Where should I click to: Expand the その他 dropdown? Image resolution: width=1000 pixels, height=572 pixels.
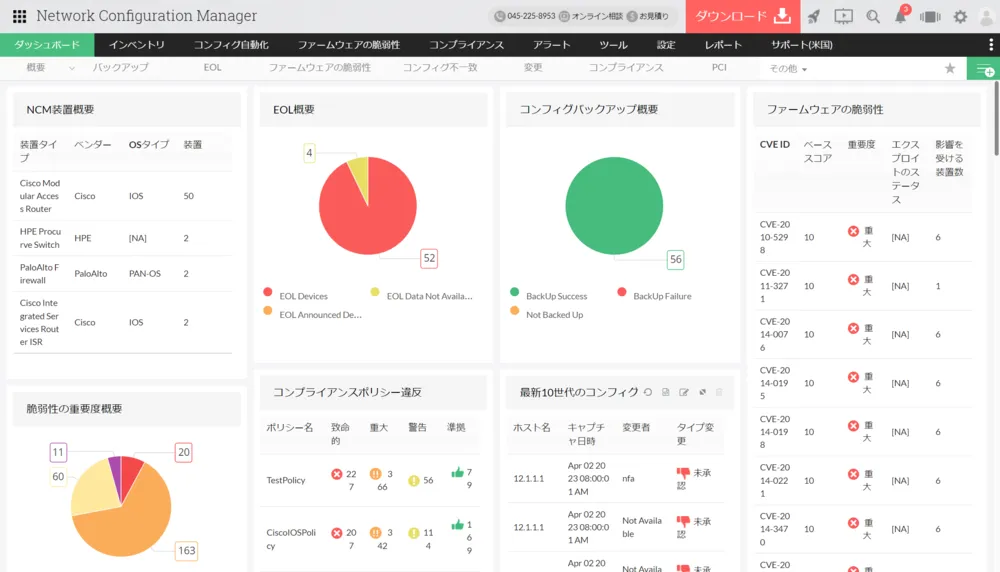coord(788,69)
